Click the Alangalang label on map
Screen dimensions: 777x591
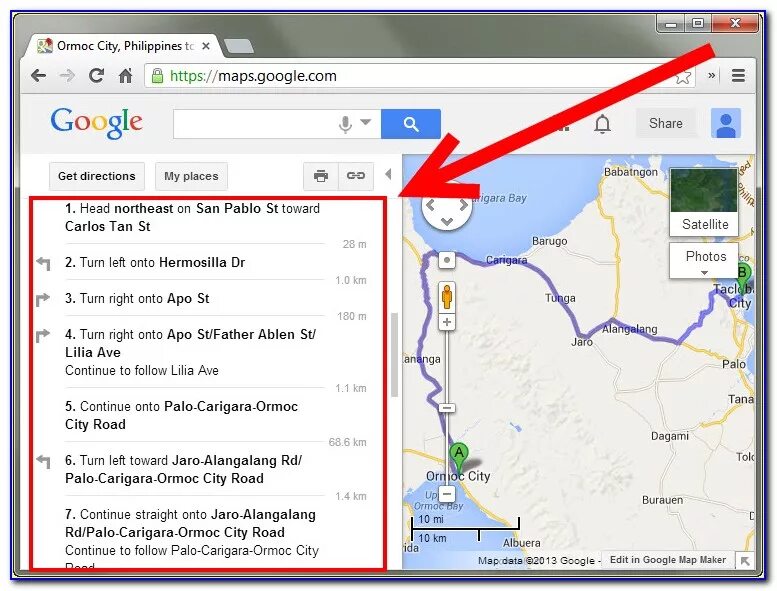tap(629, 329)
